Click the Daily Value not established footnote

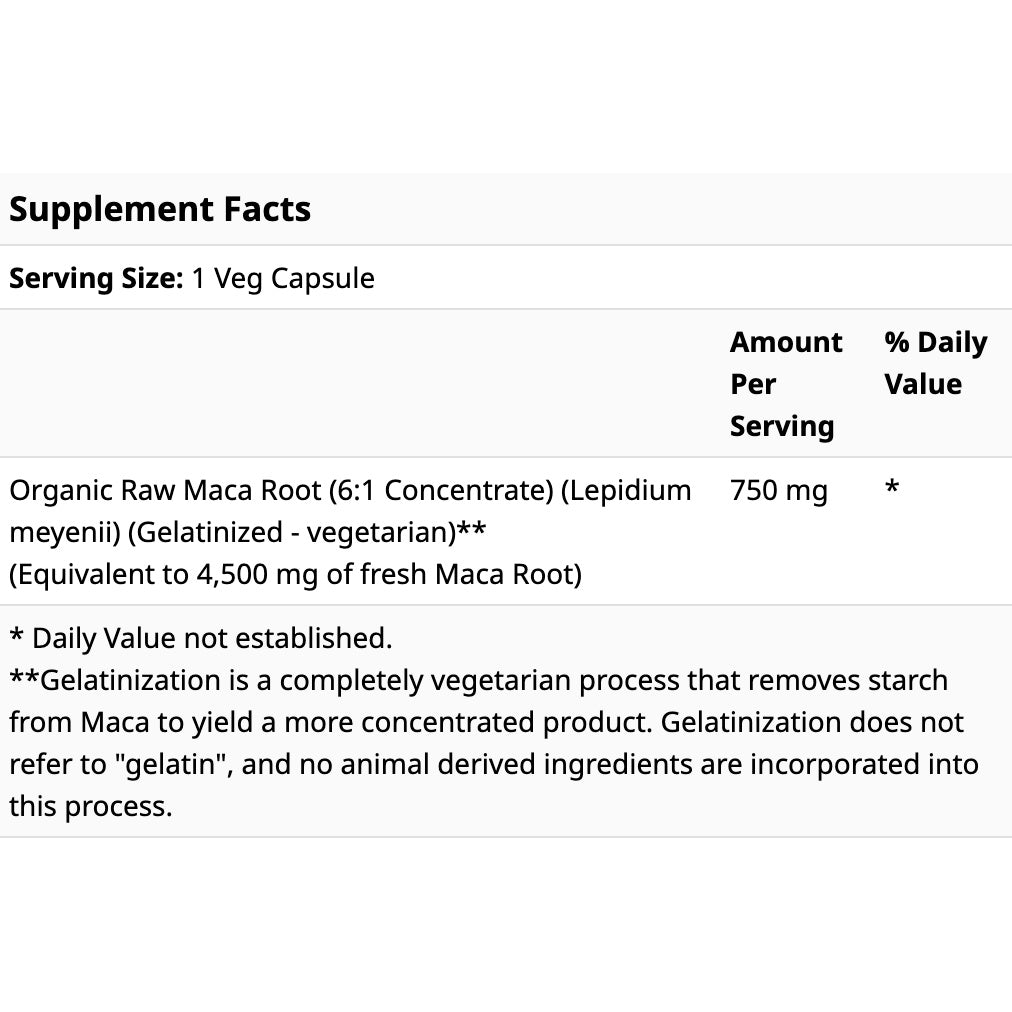click(x=200, y=638)
